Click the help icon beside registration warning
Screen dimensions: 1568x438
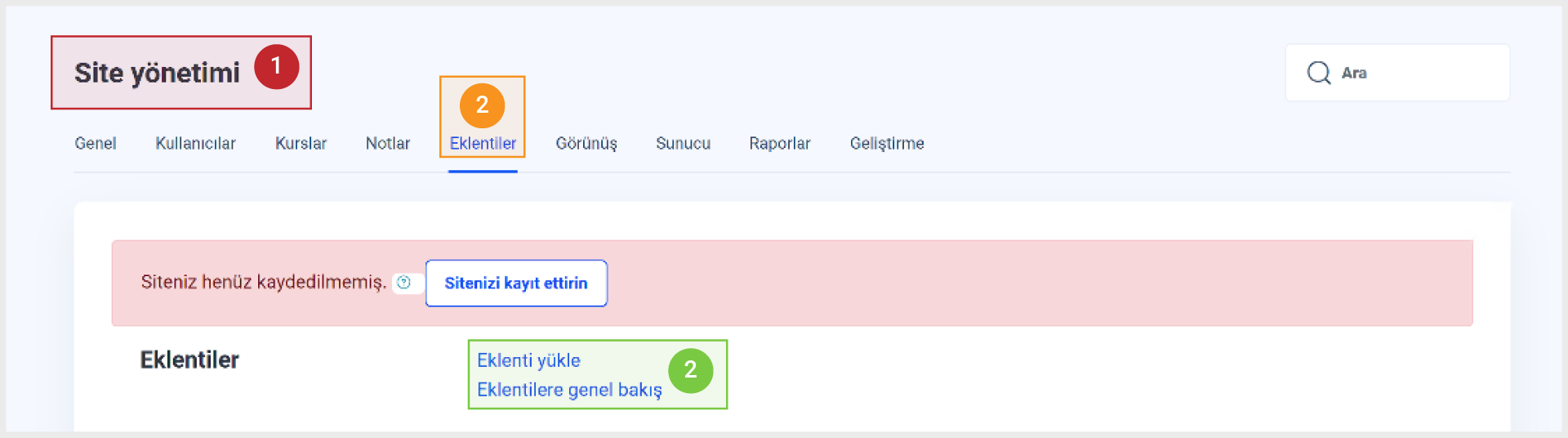(x=403, y=283)
